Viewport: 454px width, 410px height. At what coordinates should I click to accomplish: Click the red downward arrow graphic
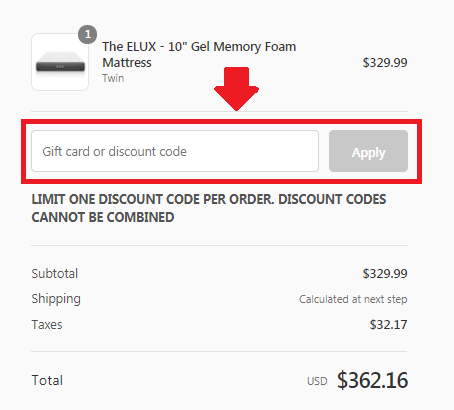(236, 89)
